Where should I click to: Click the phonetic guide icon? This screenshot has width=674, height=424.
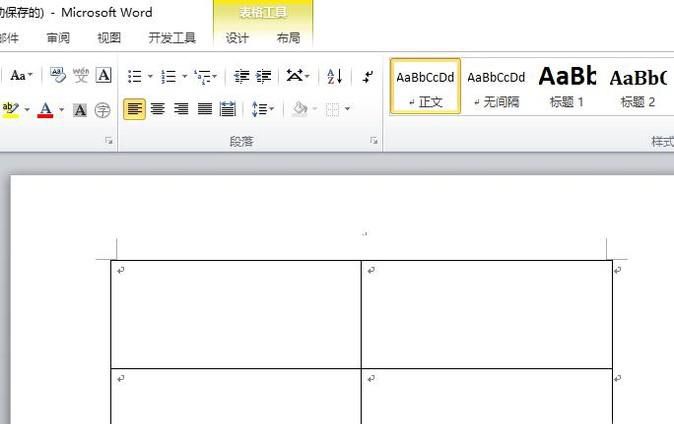point(80,76)
